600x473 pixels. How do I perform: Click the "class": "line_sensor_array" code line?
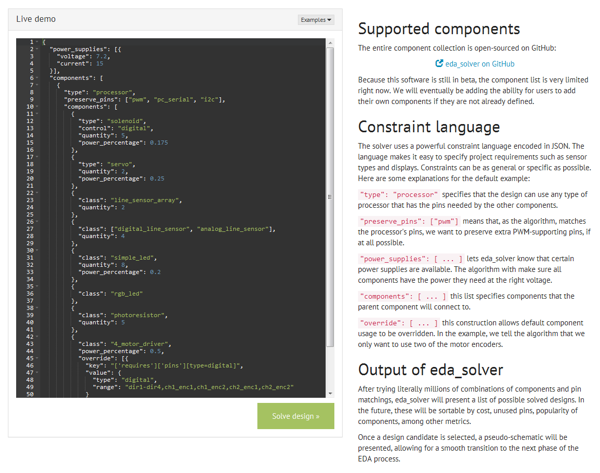[x=130, y=200]
